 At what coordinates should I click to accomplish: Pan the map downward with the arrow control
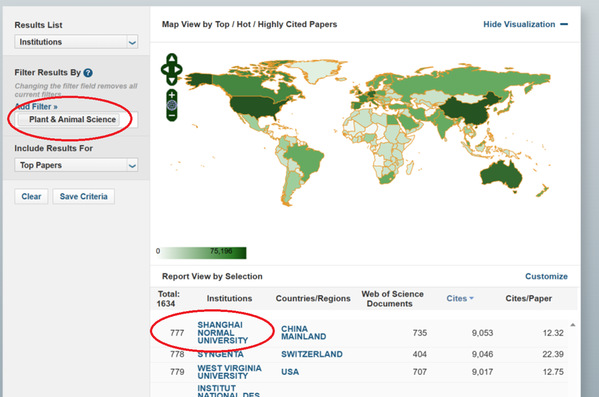click(x=172, y=80)
